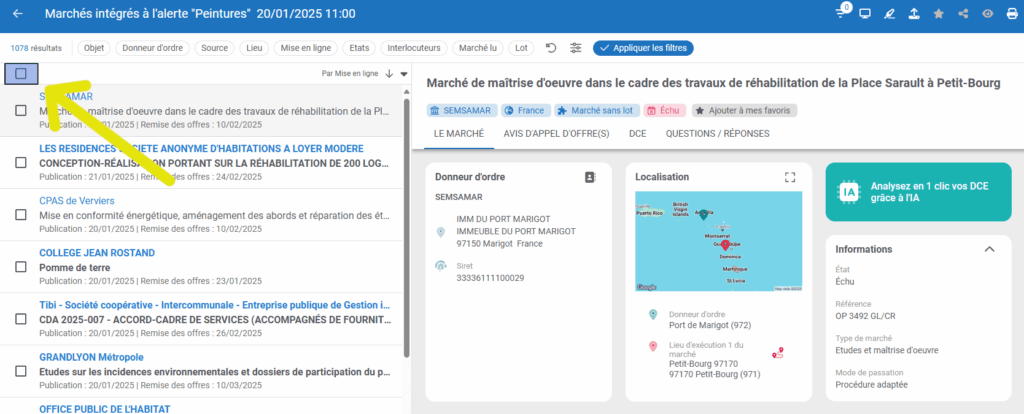
Task: Expand the Localisation map to fullscreen
Action: click(790, 177)
